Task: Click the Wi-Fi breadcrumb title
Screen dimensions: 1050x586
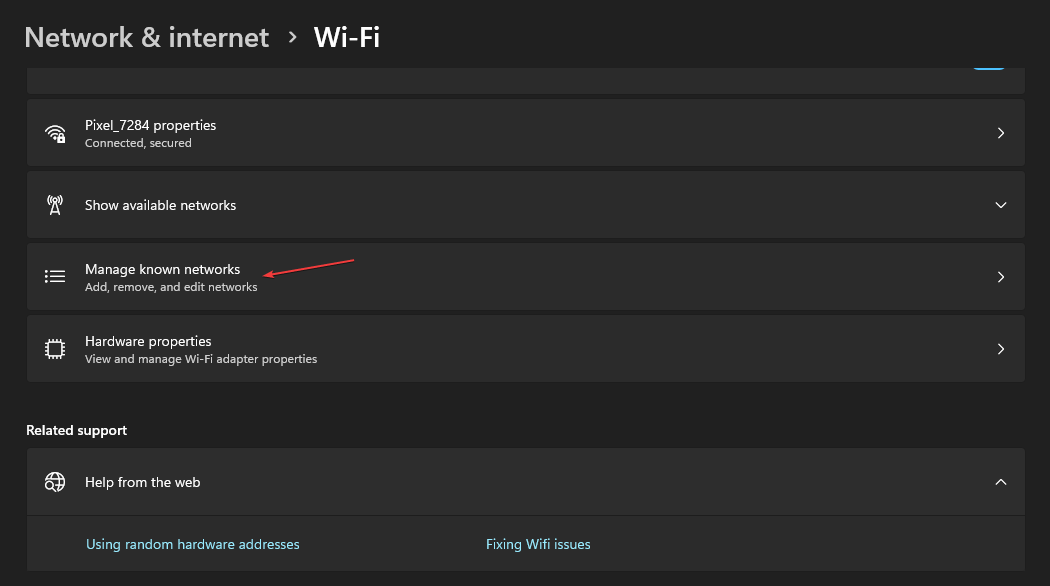Action: click(x=347, y=38)
